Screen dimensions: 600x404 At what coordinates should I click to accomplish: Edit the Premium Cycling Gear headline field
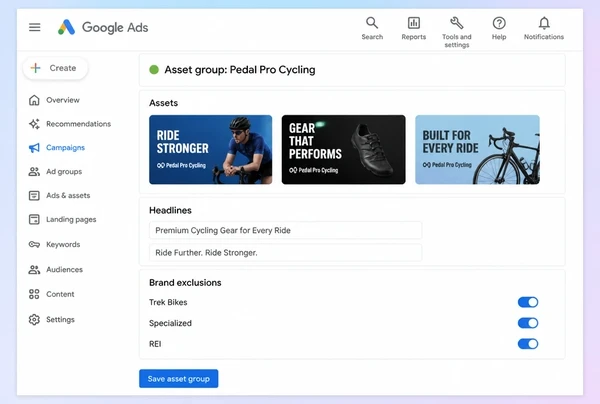point(285,230)
